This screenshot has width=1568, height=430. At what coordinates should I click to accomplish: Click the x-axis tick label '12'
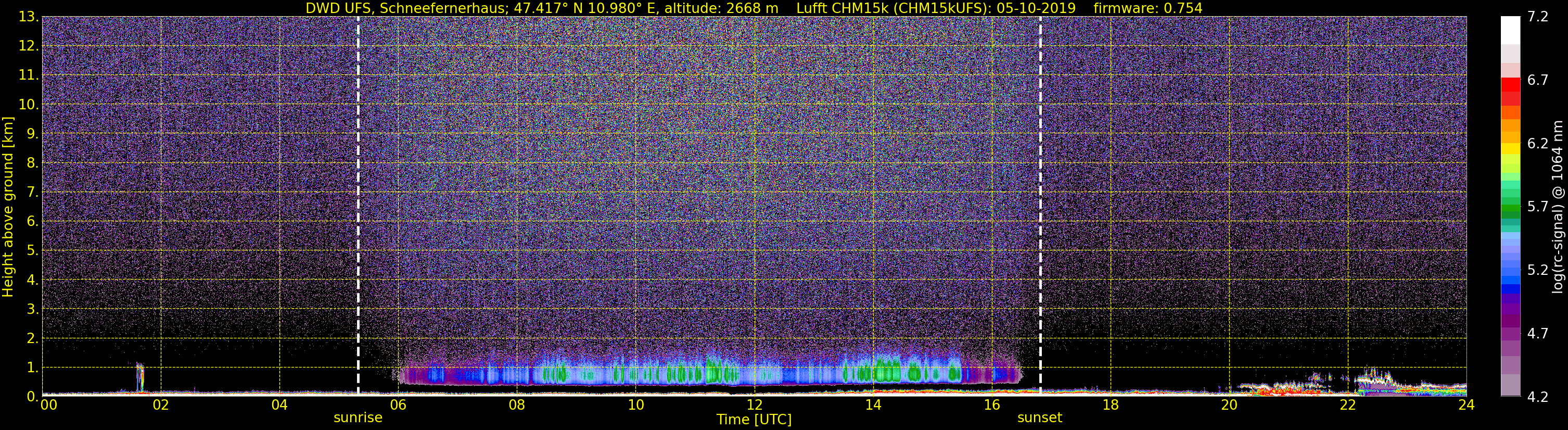(754, 404)
